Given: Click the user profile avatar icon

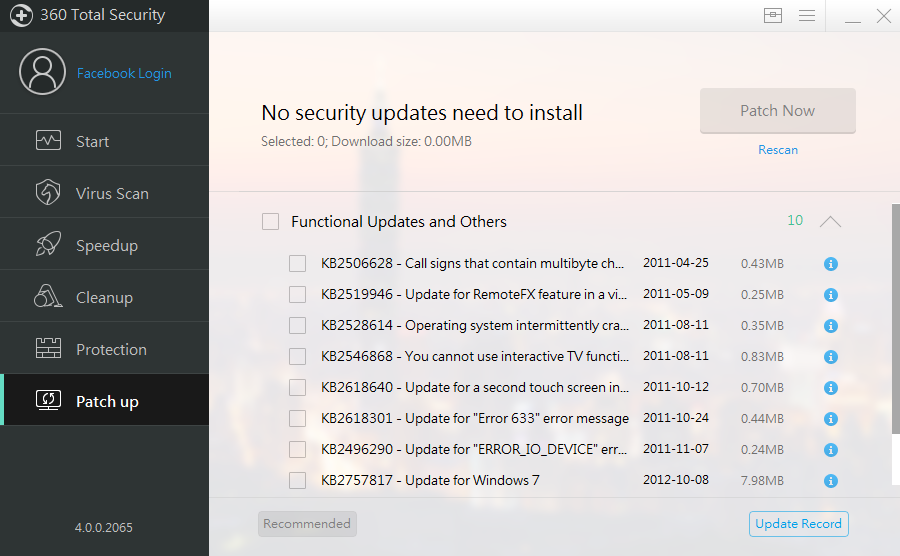Looking at the screenshot, I should pyautogui.click(x=41, y=73).
